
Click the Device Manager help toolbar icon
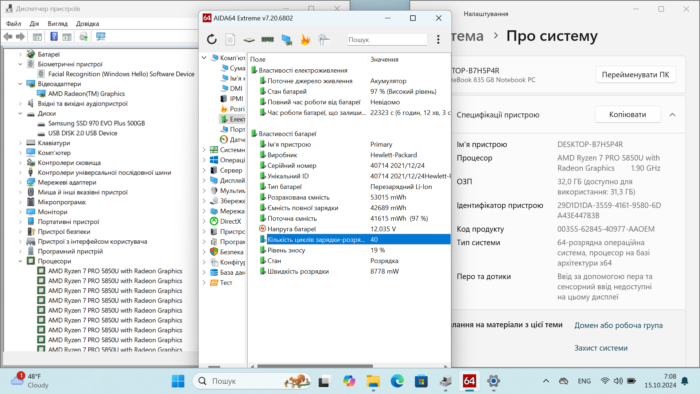[54, 37]
